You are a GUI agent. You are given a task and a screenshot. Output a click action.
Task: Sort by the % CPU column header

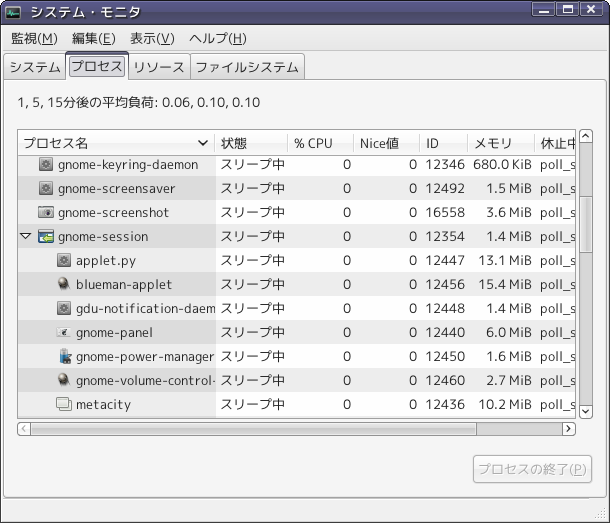pyautogui.click(x=320, y=143)
